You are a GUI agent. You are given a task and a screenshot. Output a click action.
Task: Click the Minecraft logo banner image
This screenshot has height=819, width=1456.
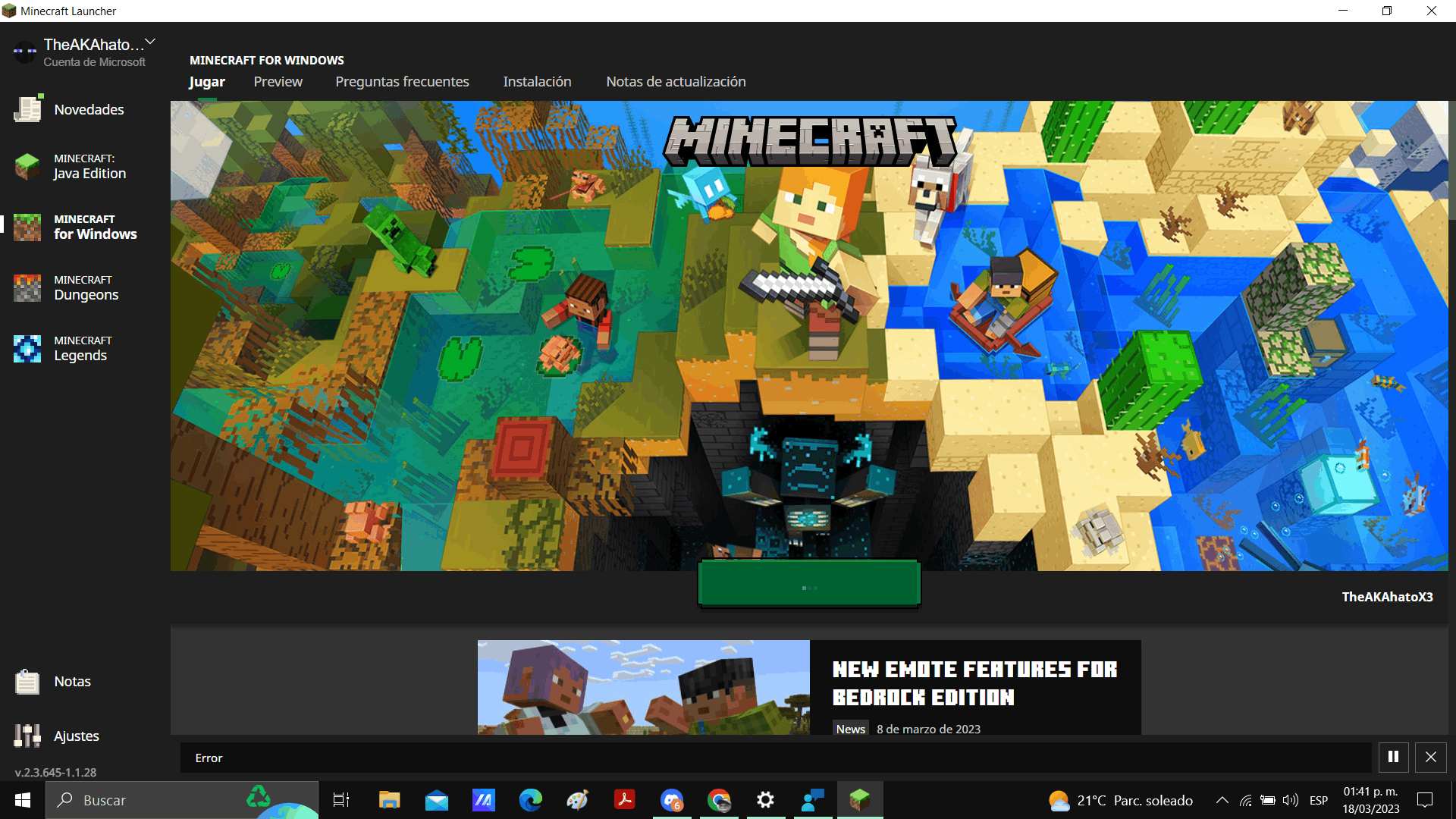[810, 141]
